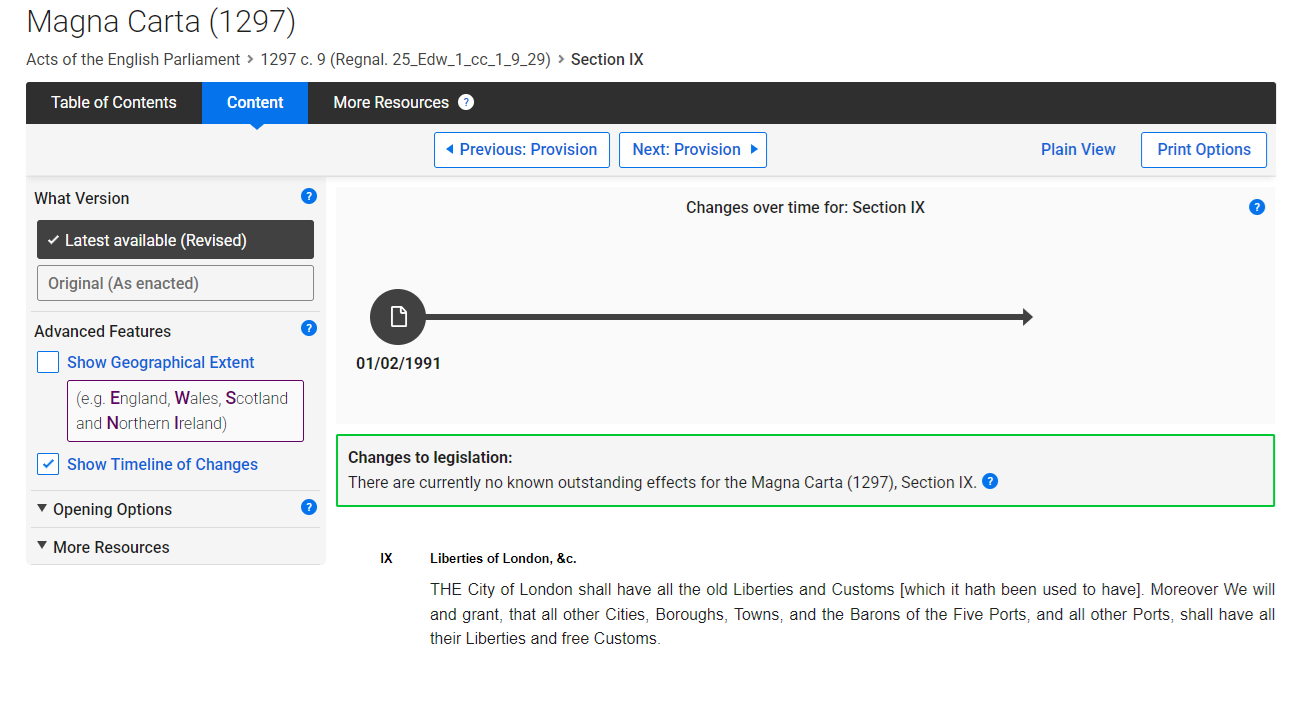Switch to Table of Contents tab

[114, 102]
